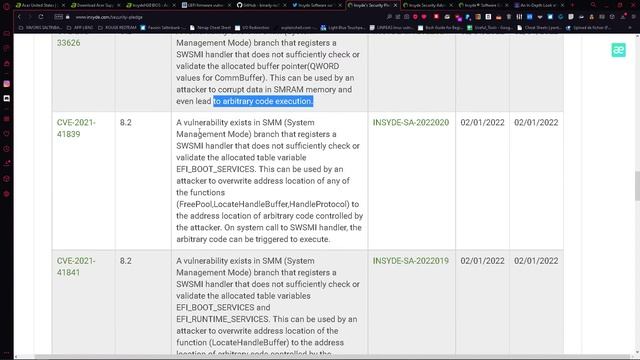Reload the current page

point(41,17)
